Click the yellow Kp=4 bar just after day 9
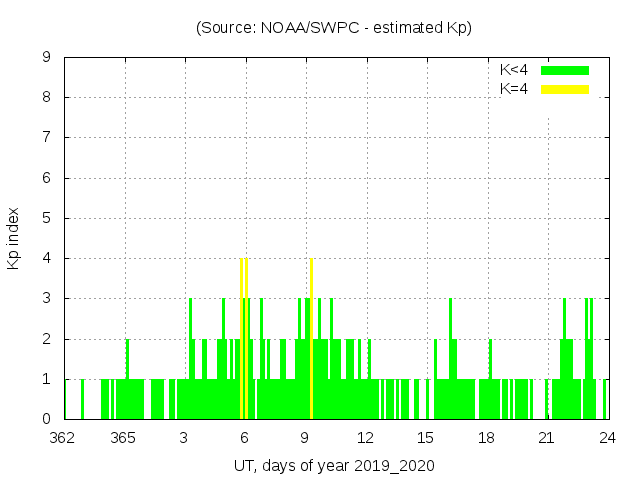This screenshot has height=480, width=640. pos(312,340)
